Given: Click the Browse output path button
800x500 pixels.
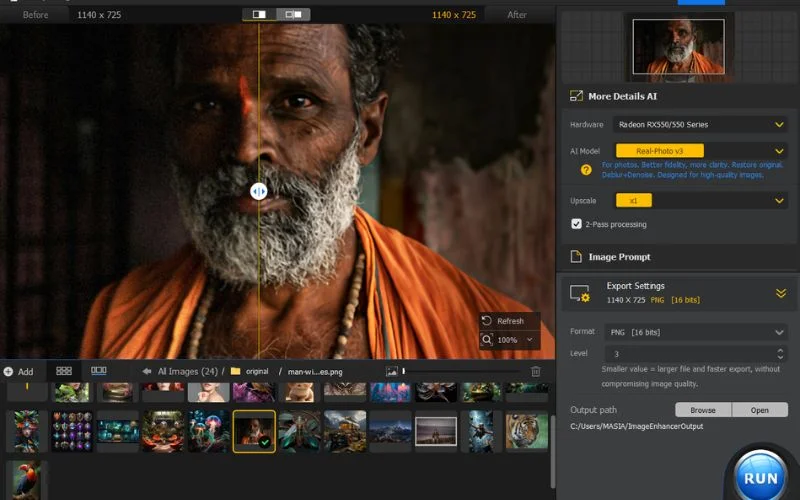Looking at the screenshot, I should tap(703, 410).
